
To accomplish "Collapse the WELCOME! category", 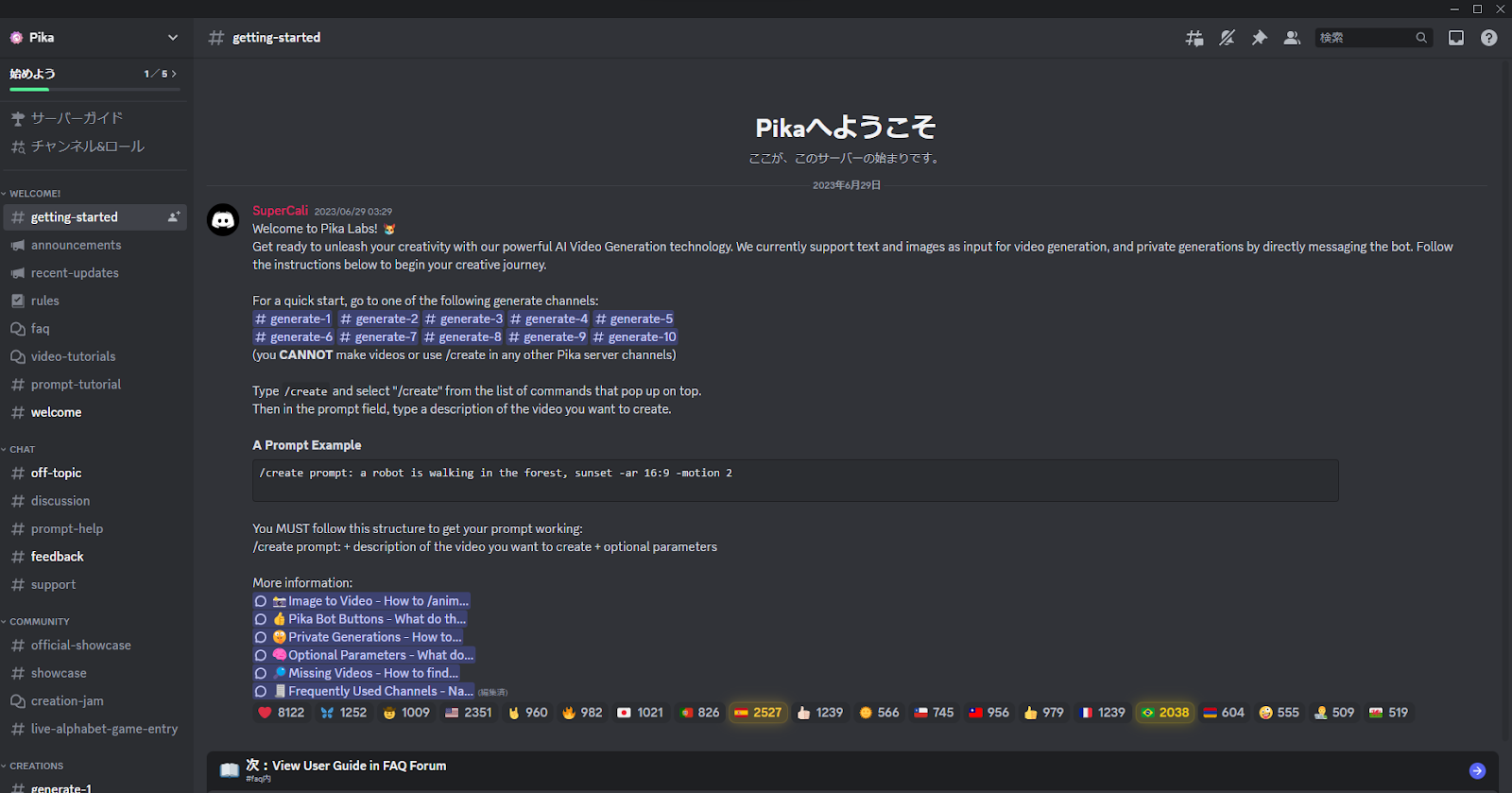I will (x=35, y=194).
